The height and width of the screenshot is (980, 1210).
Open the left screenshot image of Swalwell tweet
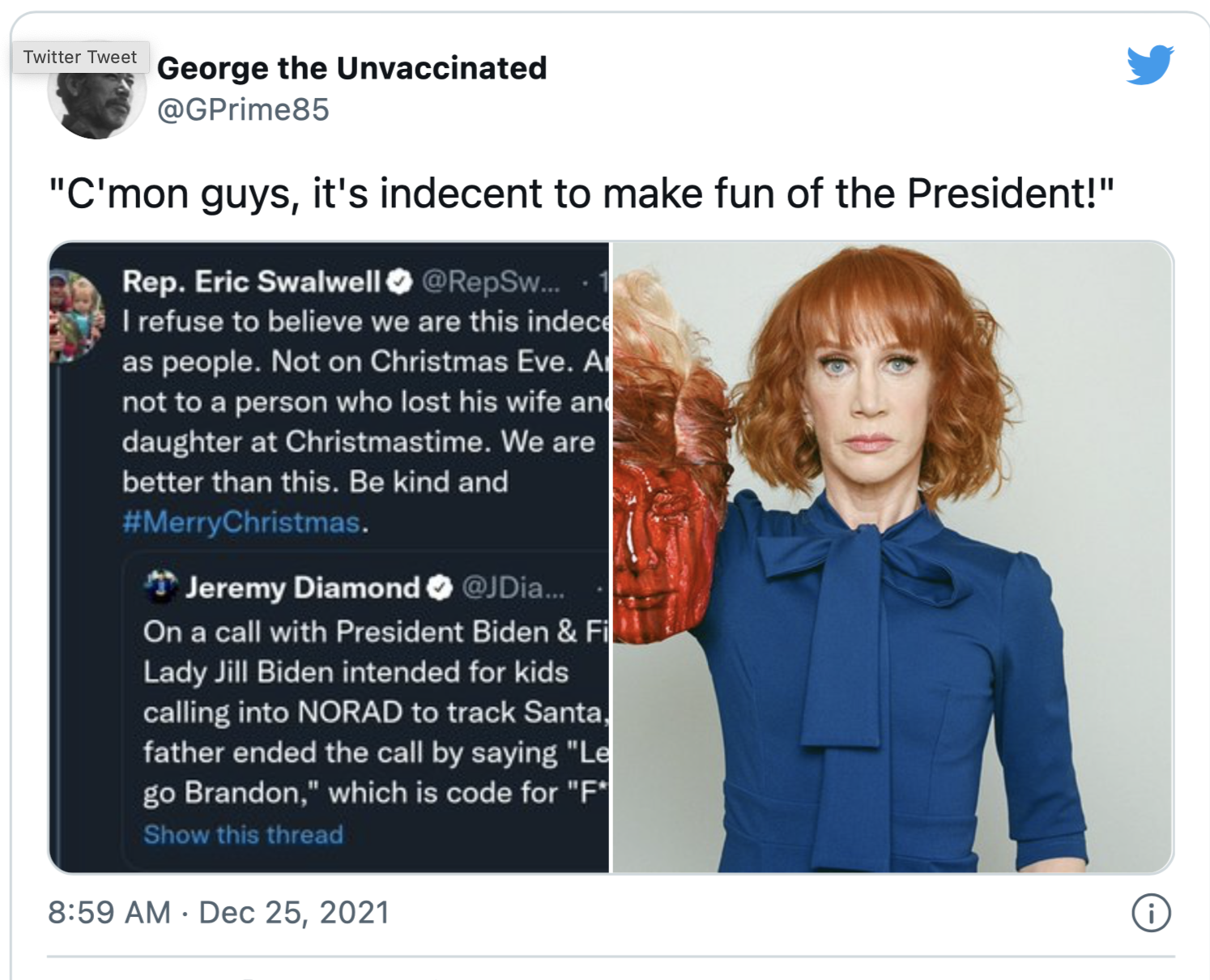point(329,557)
